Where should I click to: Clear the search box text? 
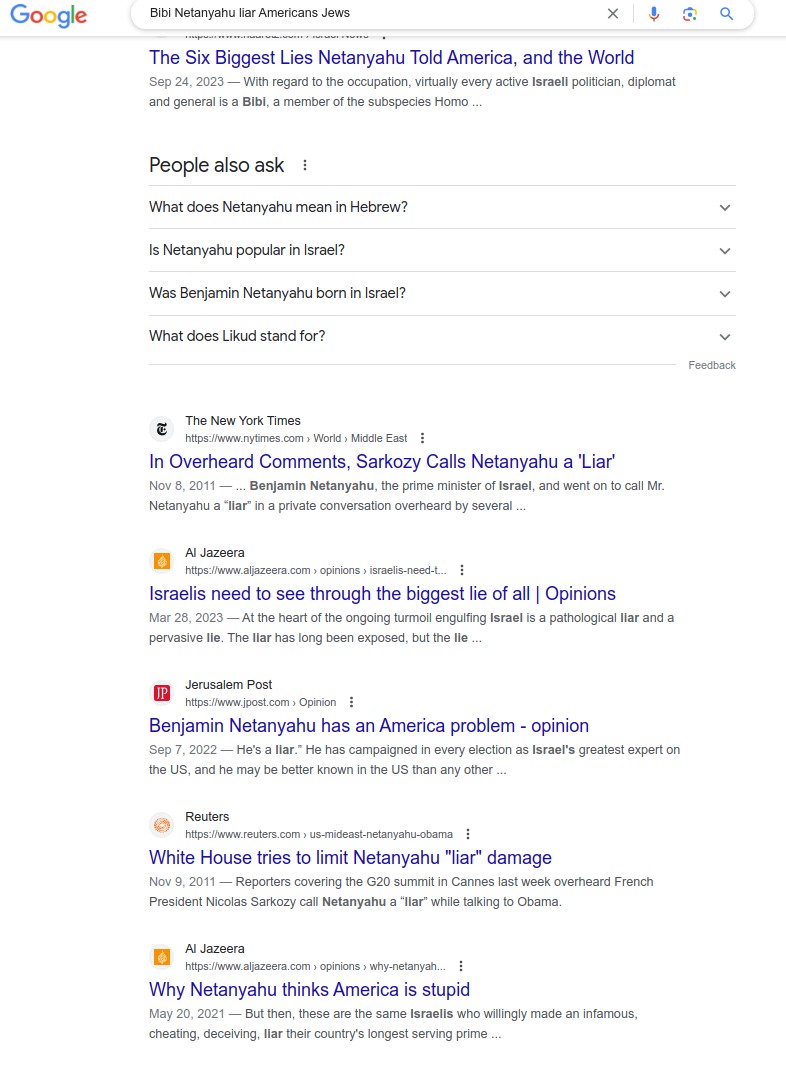(613, 14)
